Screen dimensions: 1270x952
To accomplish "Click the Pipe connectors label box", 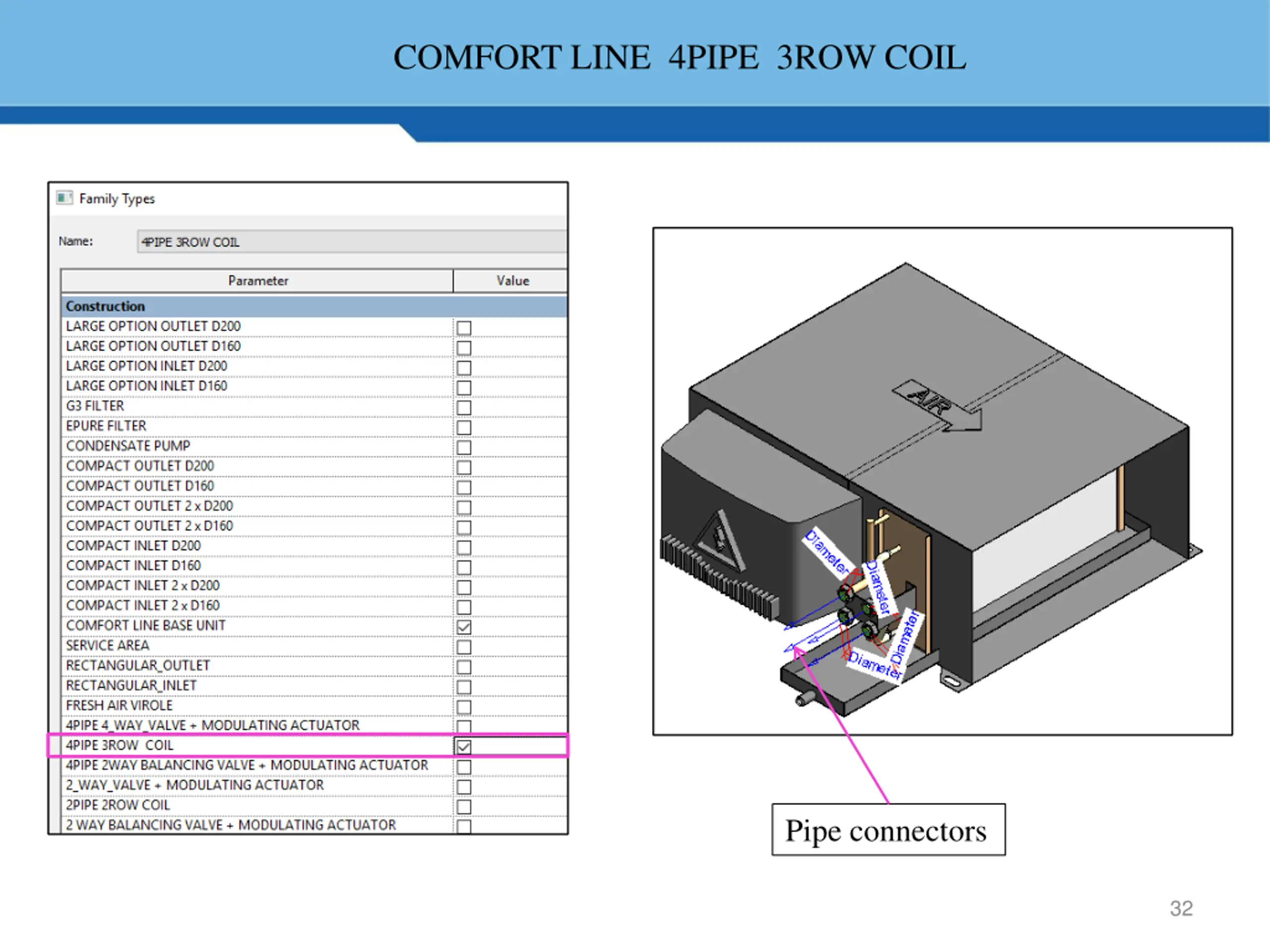I will pos(888,830).
